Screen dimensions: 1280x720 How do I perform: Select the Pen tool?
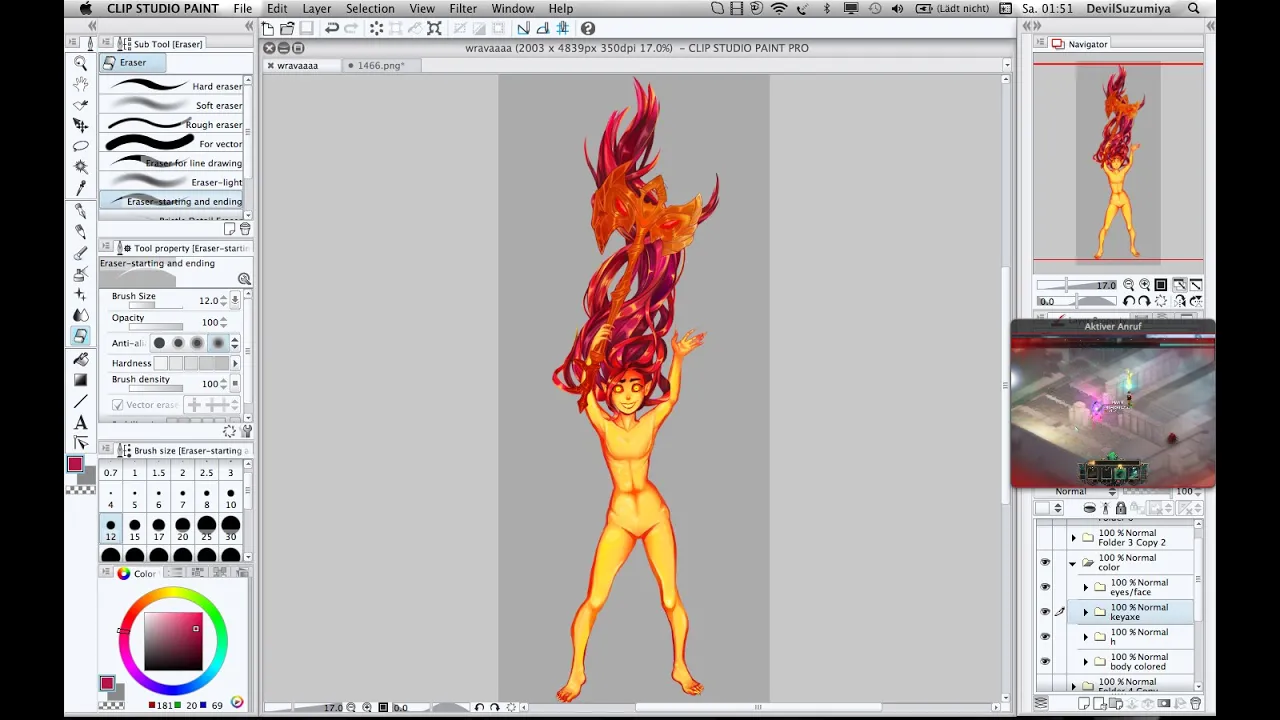pyautogui.click(x=81, y=211)
